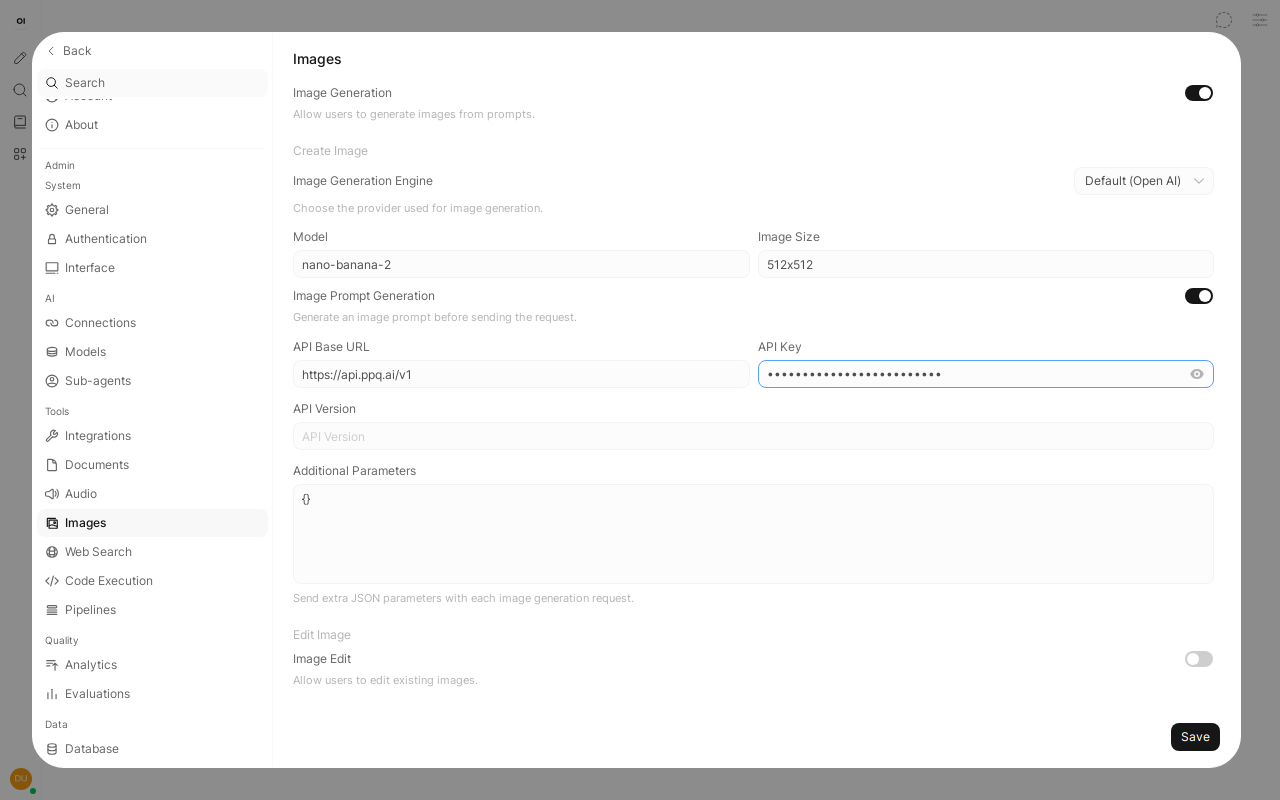
Task: Click the Connections link icon
Action: [x=52, y=323]
